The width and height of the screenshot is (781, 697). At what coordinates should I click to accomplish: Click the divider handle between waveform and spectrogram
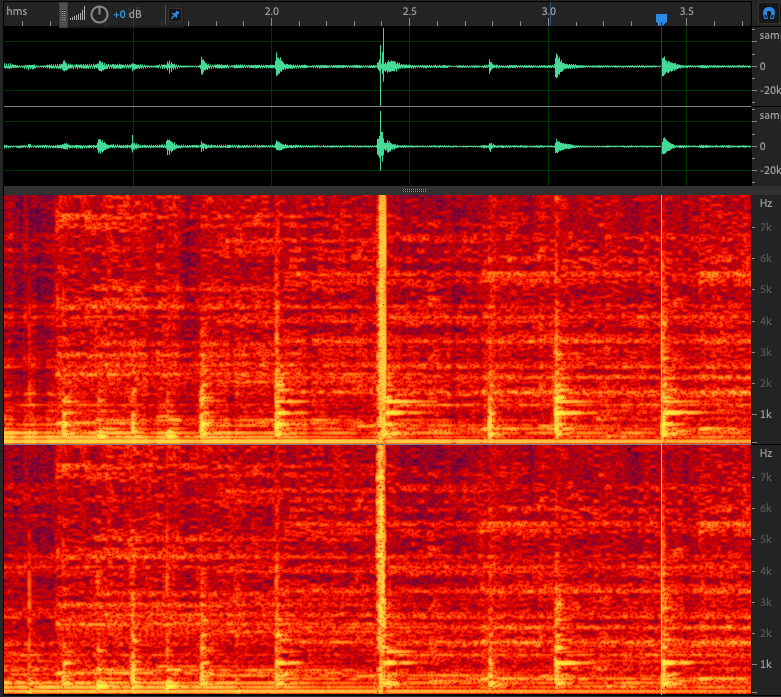[x=414, y=189]
